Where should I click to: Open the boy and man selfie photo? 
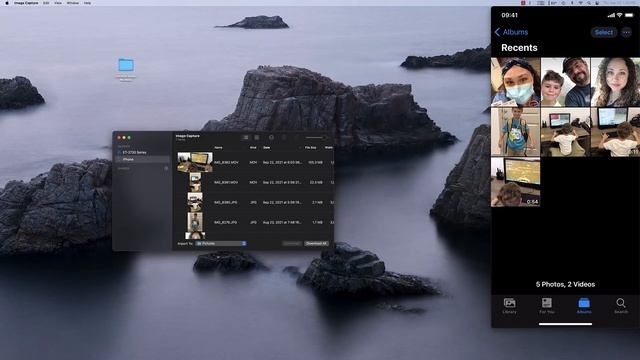(565, 82)
